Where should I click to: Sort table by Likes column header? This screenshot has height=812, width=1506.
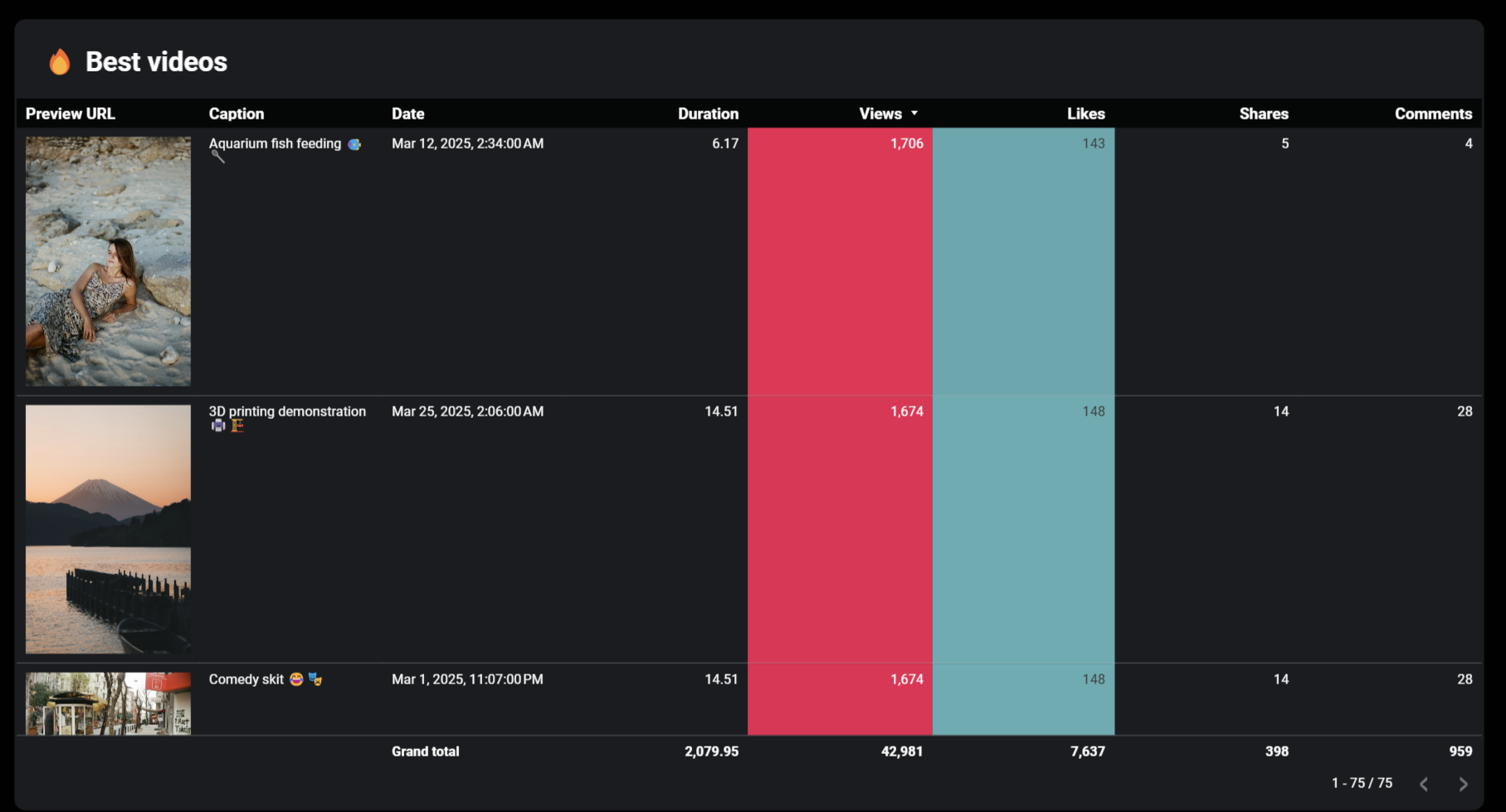tap(1085, 114)
